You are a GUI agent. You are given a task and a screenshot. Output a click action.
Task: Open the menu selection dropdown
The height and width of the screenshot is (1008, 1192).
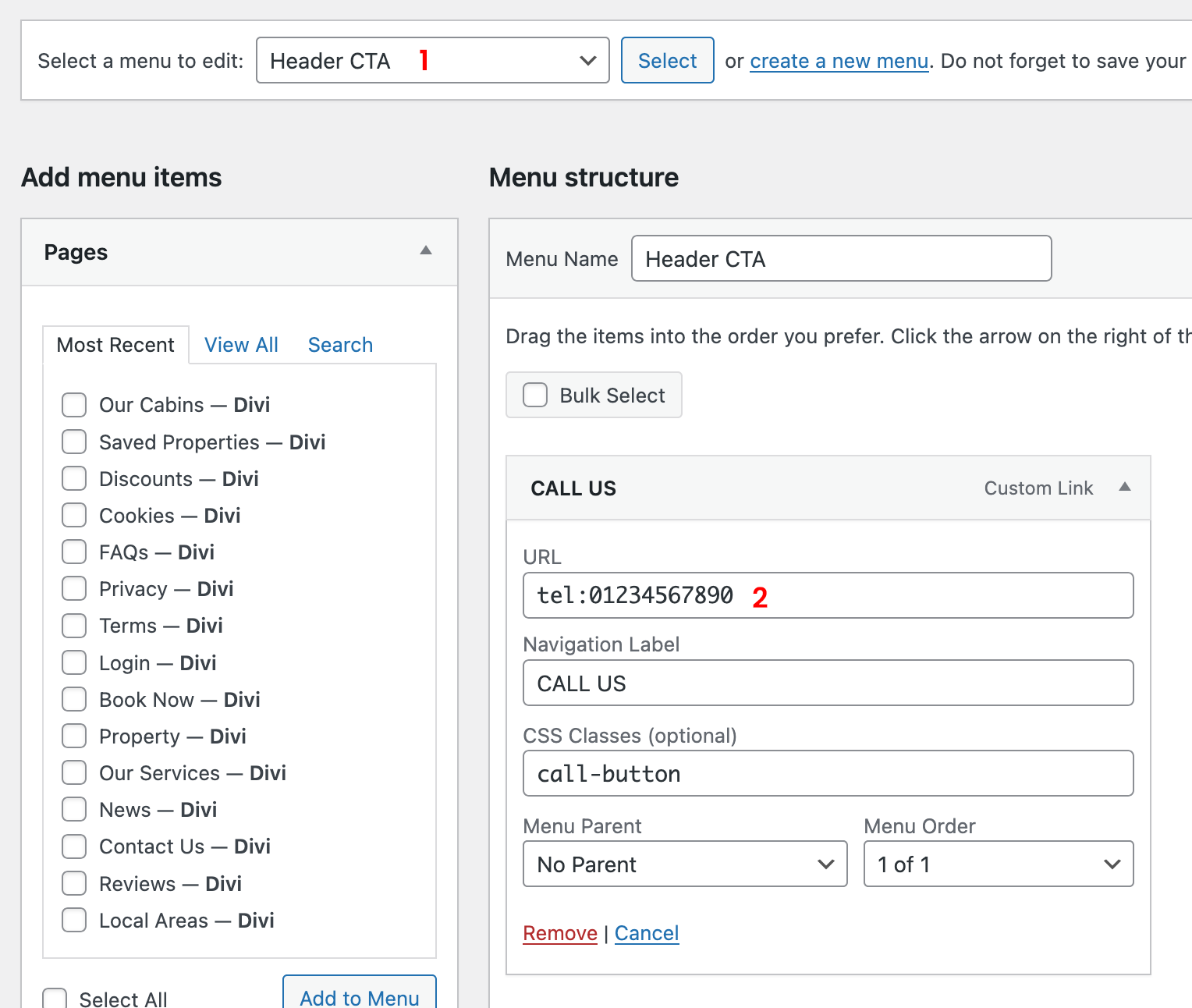coord(432,60)
